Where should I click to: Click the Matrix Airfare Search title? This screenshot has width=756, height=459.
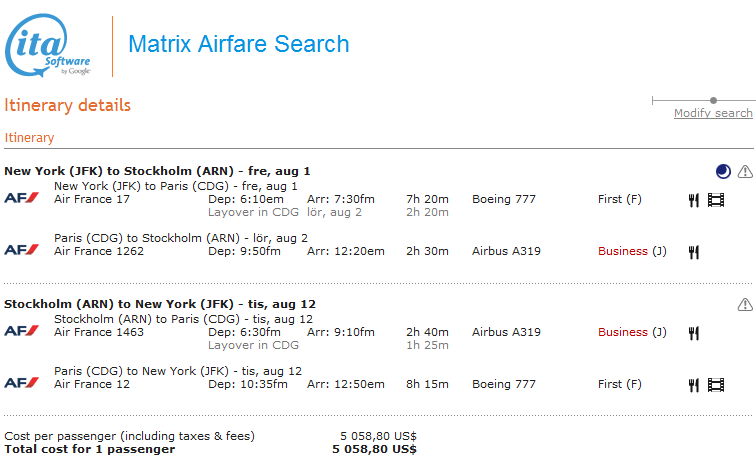(239, 45)
